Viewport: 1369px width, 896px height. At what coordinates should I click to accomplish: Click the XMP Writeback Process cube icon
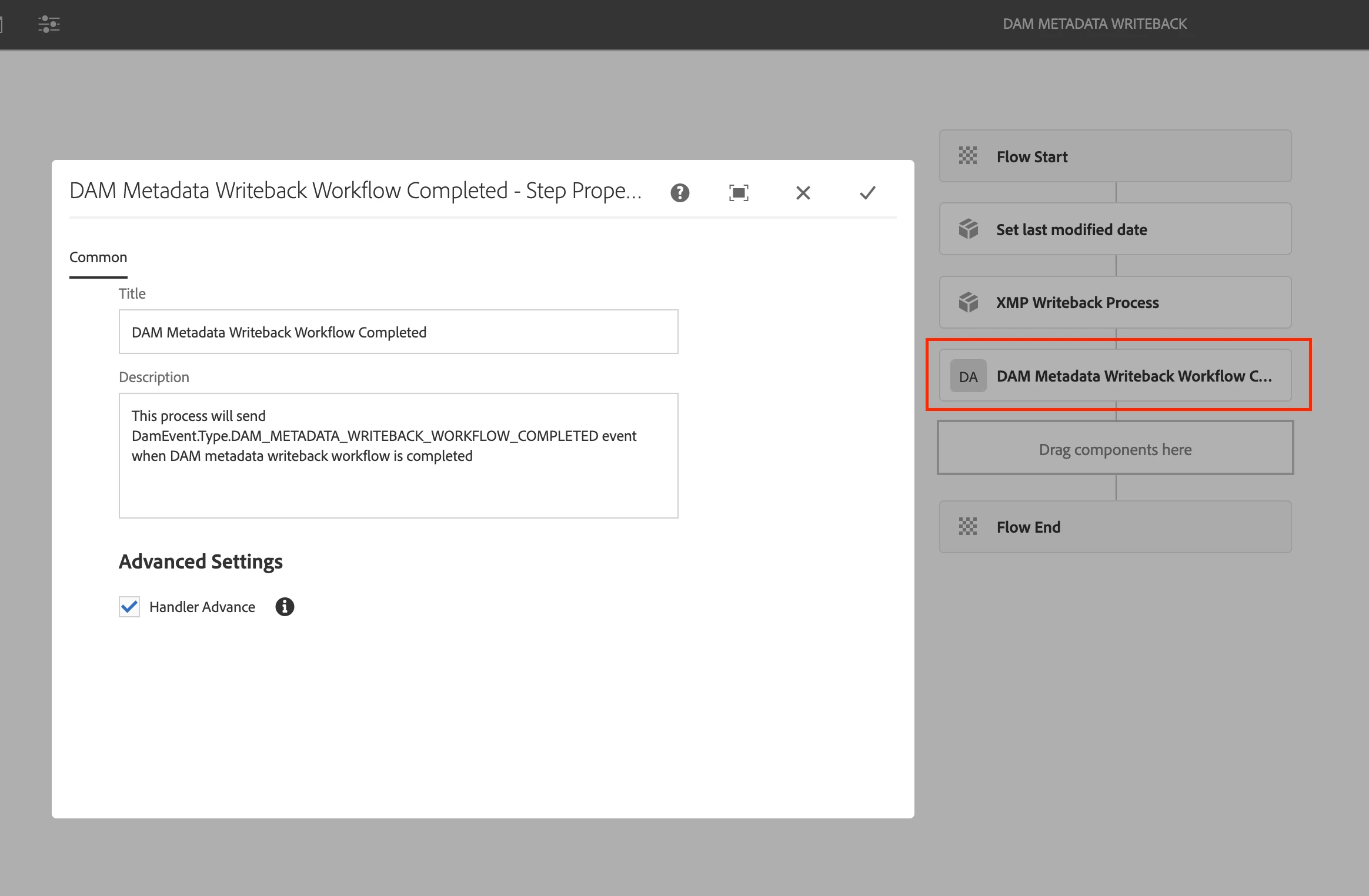tap(968, 302)
